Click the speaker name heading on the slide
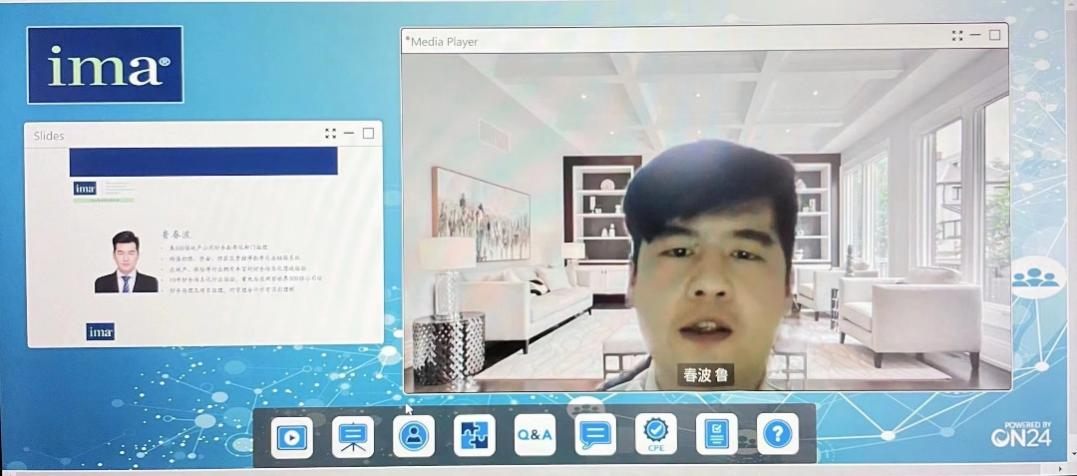1077x476 pixels. [x=177, y=234]
